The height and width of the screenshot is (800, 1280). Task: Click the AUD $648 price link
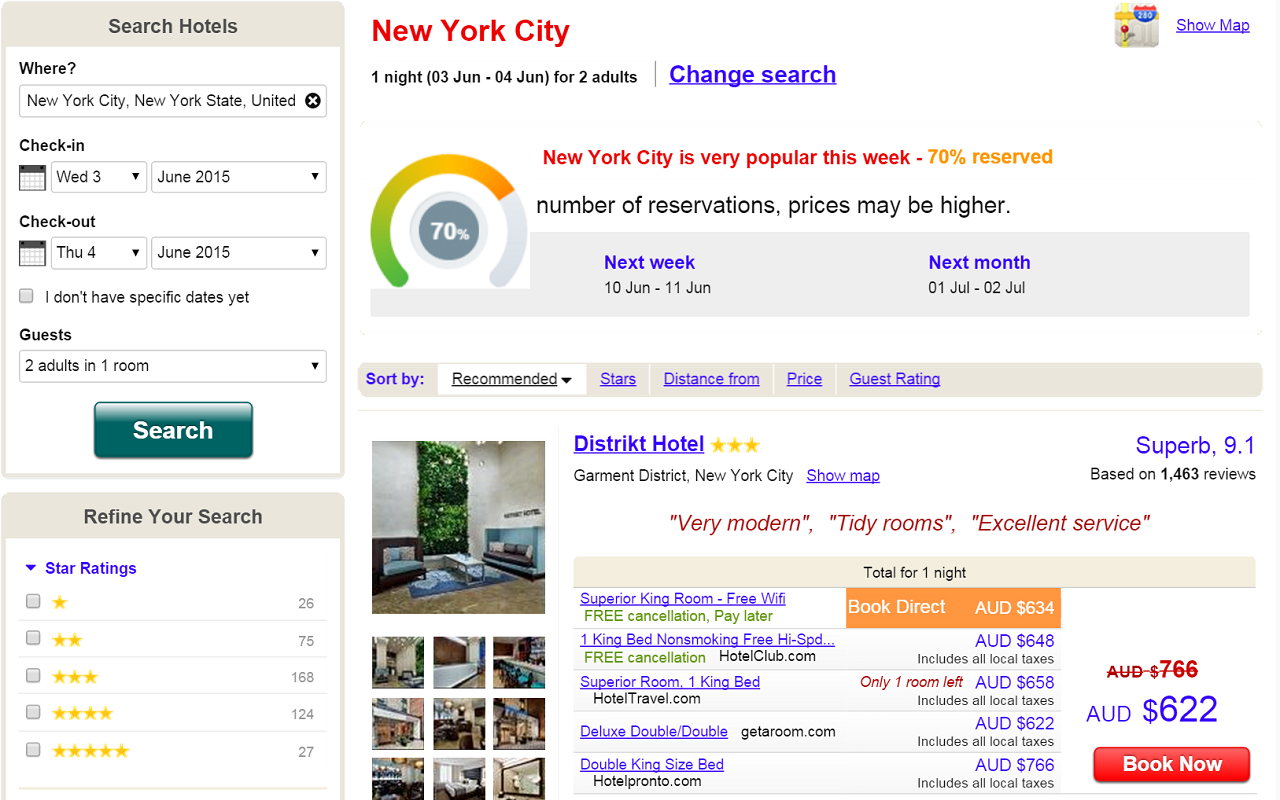(x=1014, y=641)
